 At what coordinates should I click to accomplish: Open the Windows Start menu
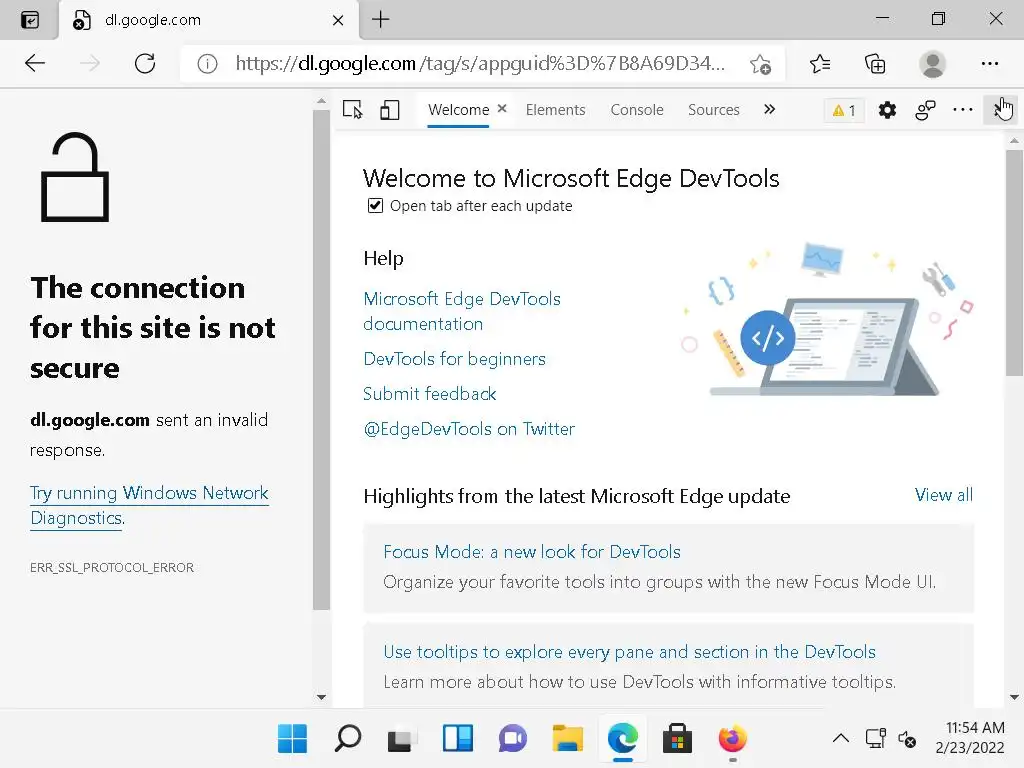[x=292, y=739]
